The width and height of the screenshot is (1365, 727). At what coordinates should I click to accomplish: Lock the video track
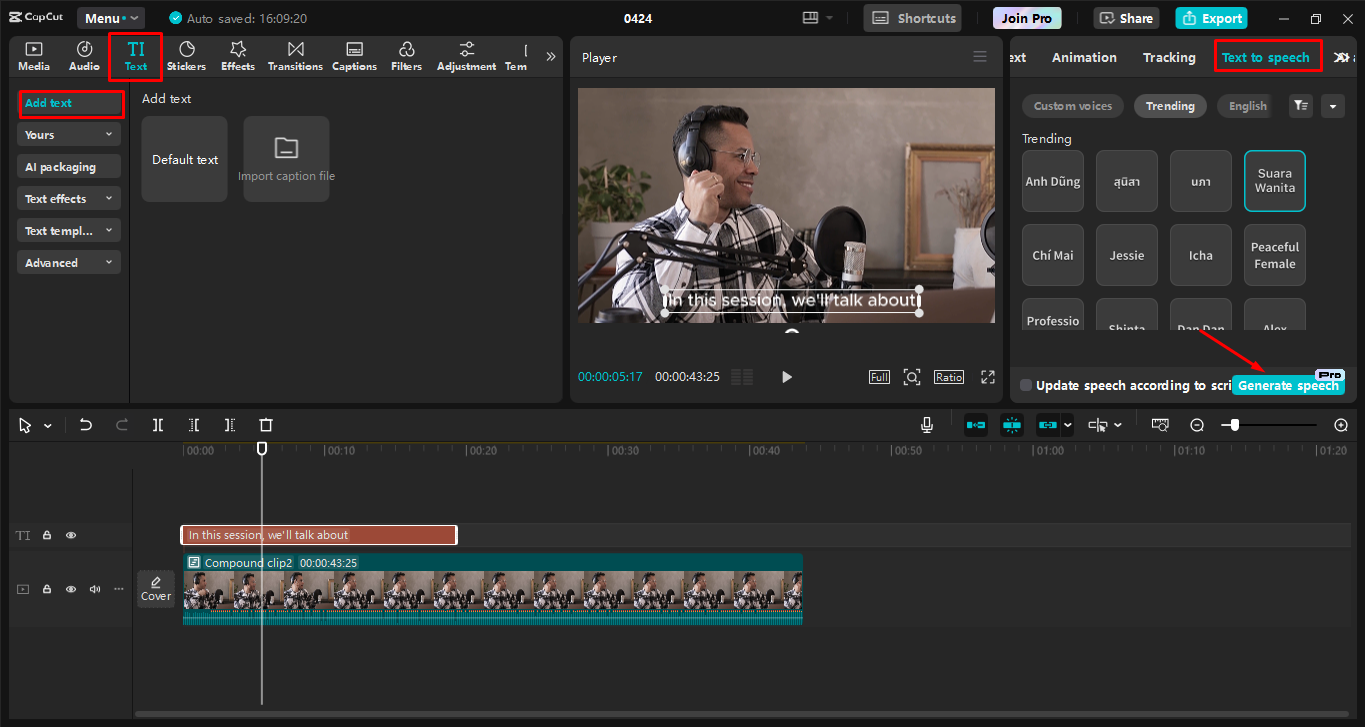tap(47, 589)
